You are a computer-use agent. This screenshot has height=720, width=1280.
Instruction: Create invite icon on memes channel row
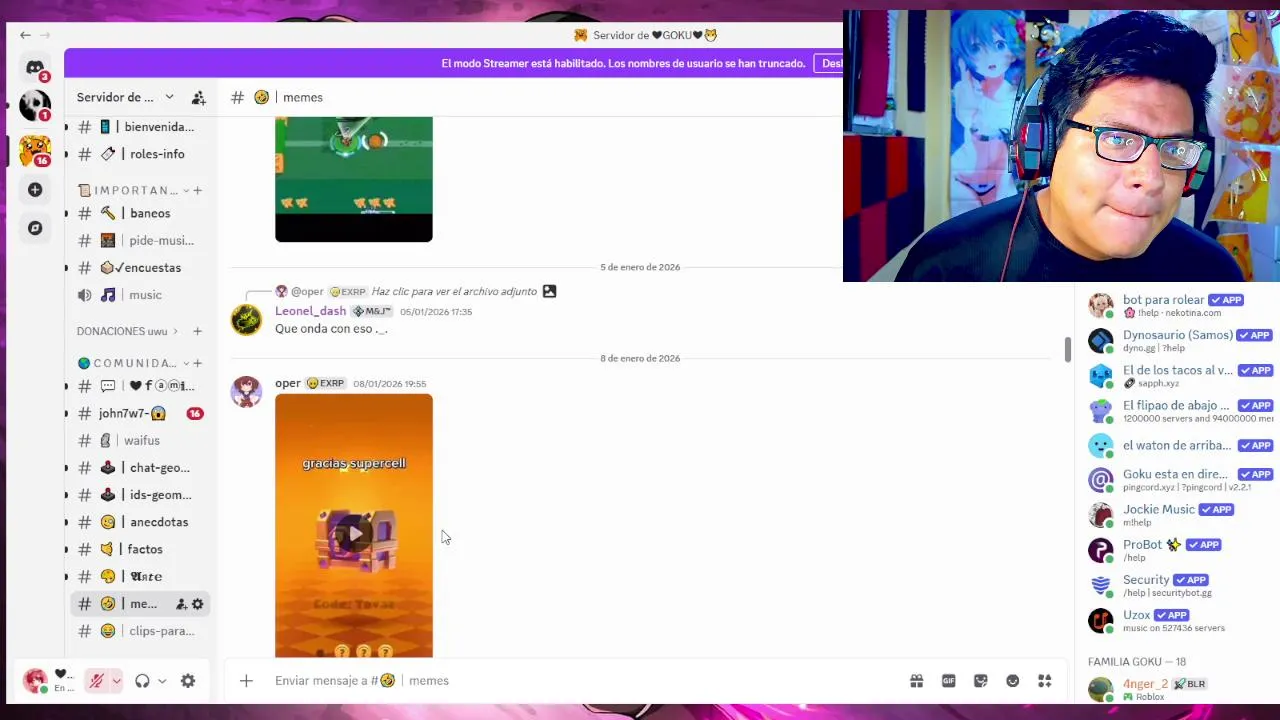point(181,604)
